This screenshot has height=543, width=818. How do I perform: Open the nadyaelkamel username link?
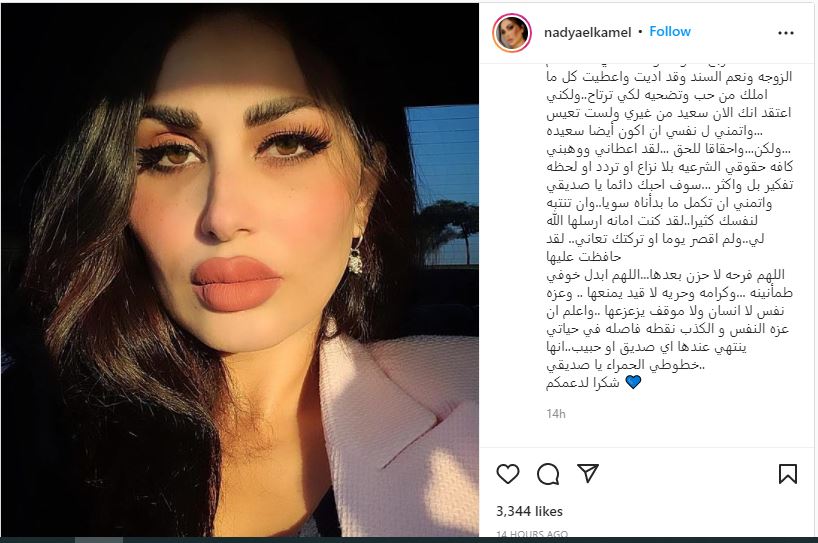[587, 32]
